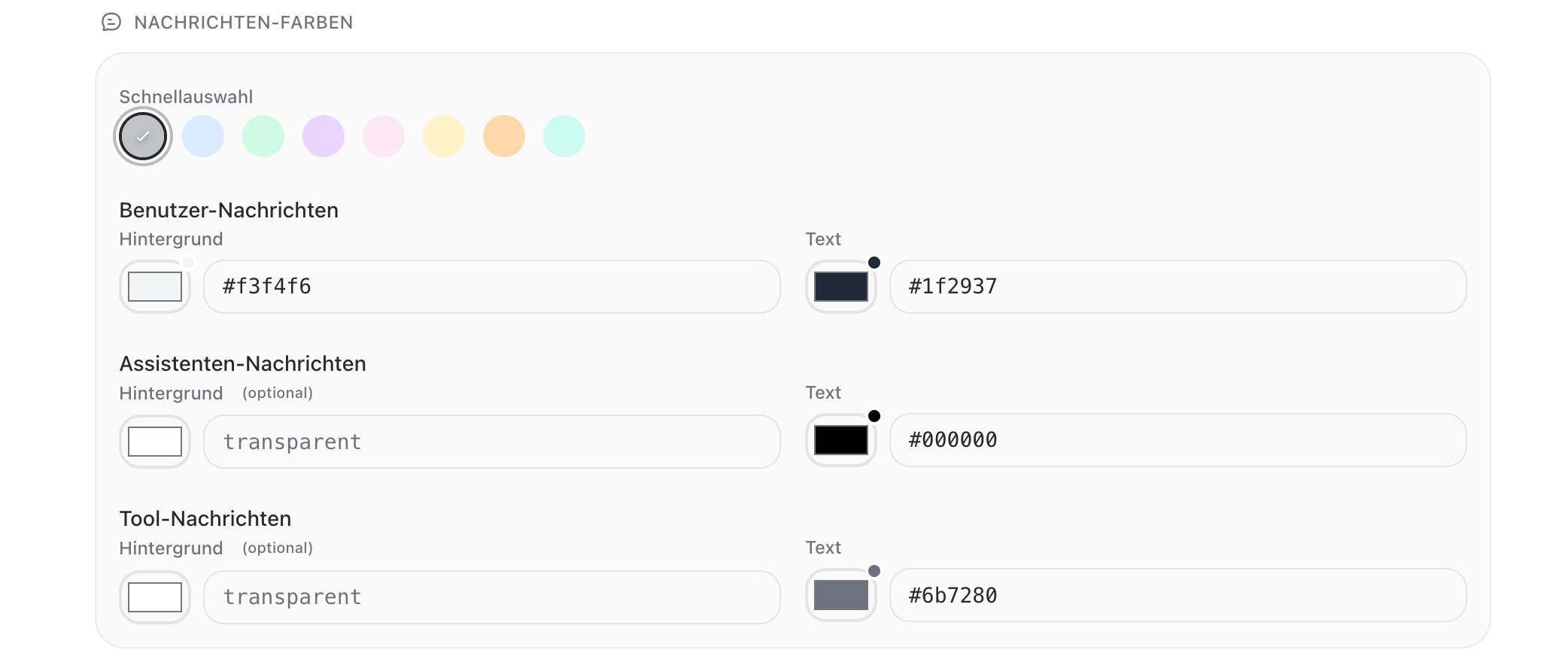The height and width of the screenshot is (659, 1568).
Task: Open Assistenten-Nachrichten Hintergrund color picker swatch
Action: pyautogui.click(x=155, y=442)
